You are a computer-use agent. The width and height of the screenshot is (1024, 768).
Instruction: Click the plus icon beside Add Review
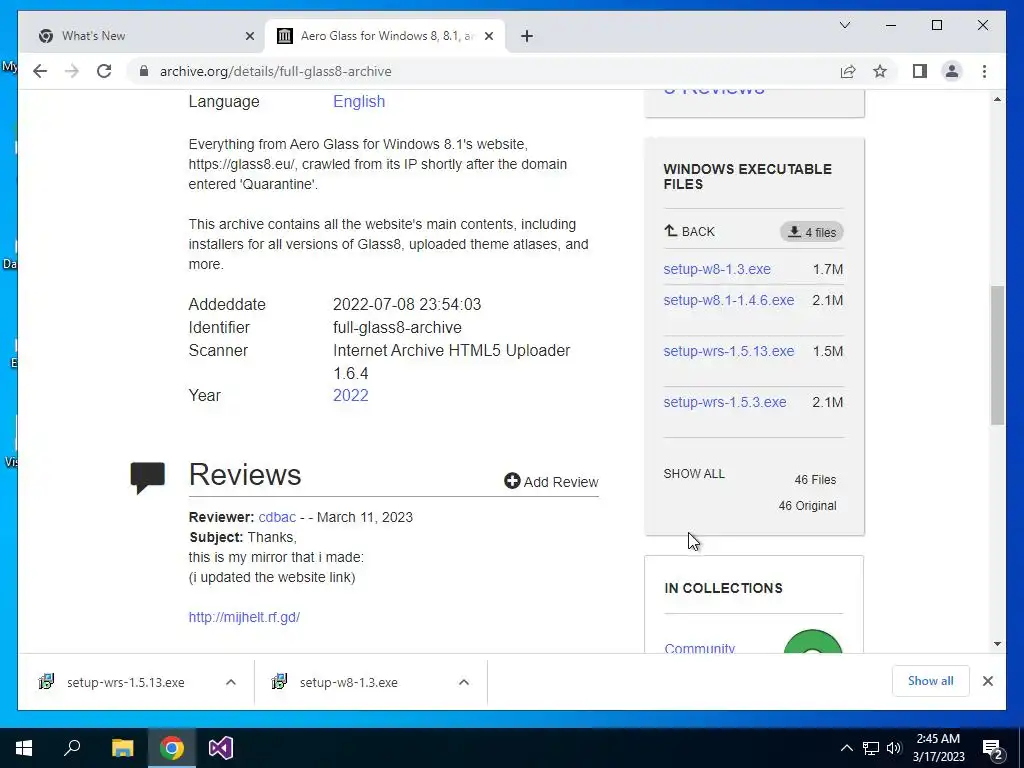click(512, 481)
